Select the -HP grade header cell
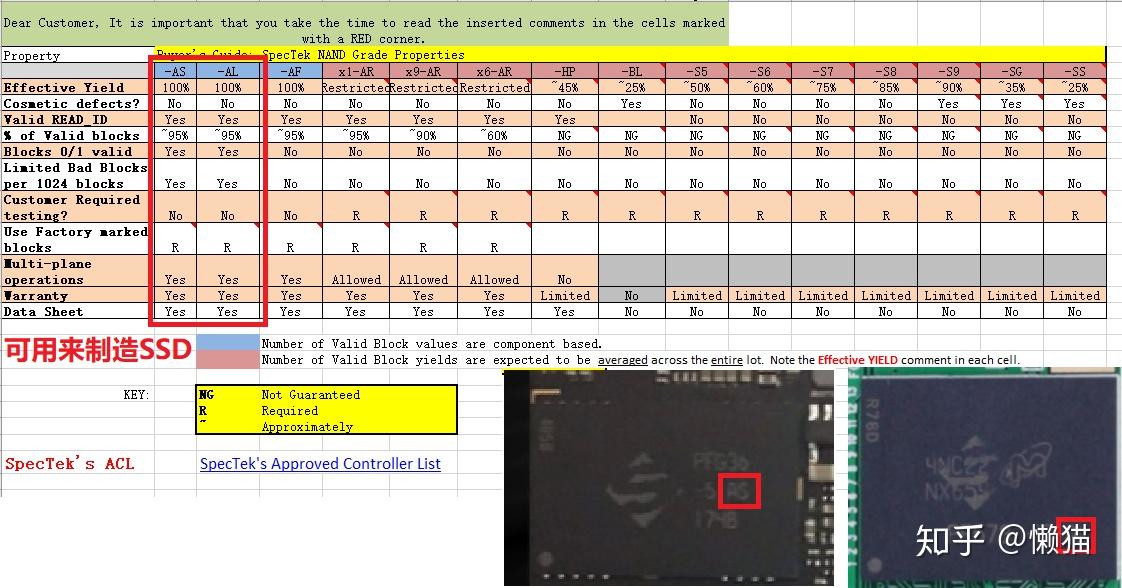1122x588 pixels. [564, 71]
